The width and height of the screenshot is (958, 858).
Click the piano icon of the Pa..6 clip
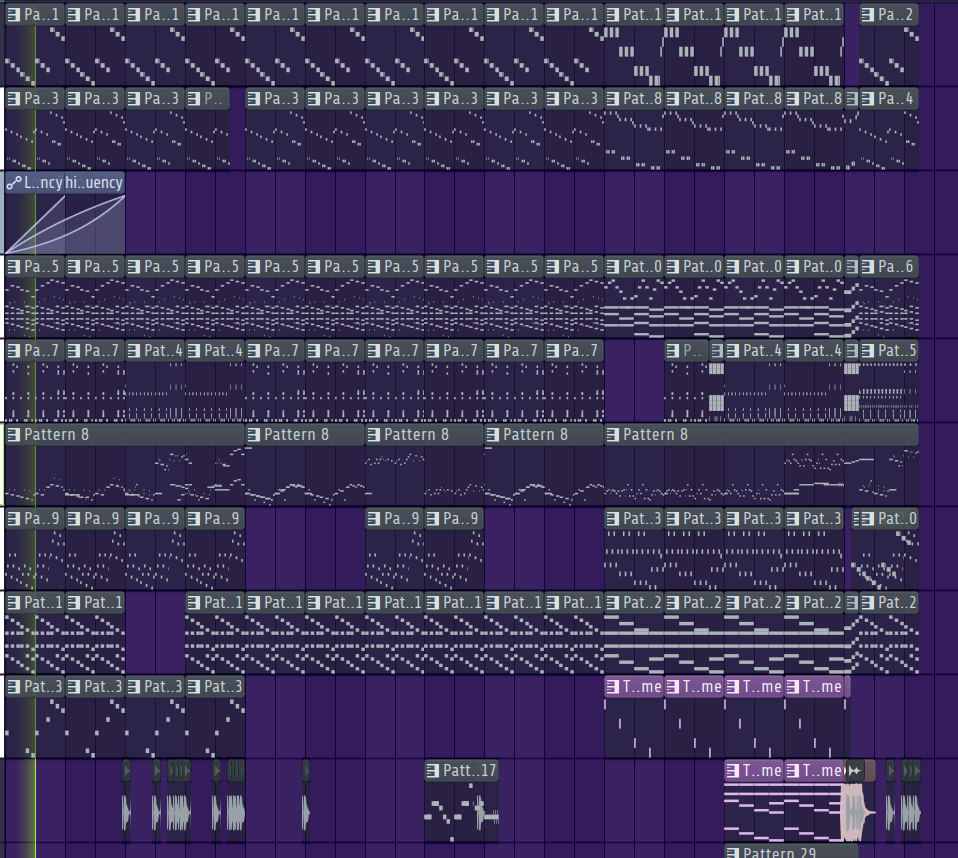coord(868,266)
